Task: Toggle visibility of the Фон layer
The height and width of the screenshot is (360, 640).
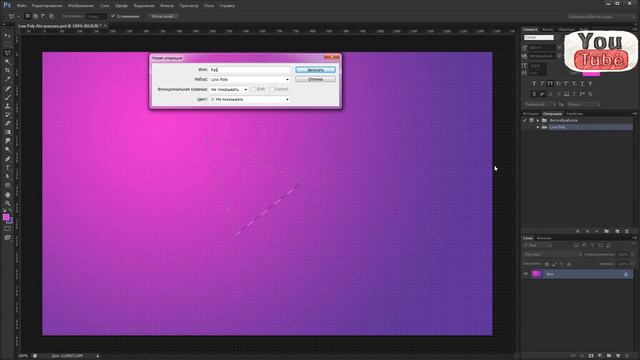Action: pos(526,274)
